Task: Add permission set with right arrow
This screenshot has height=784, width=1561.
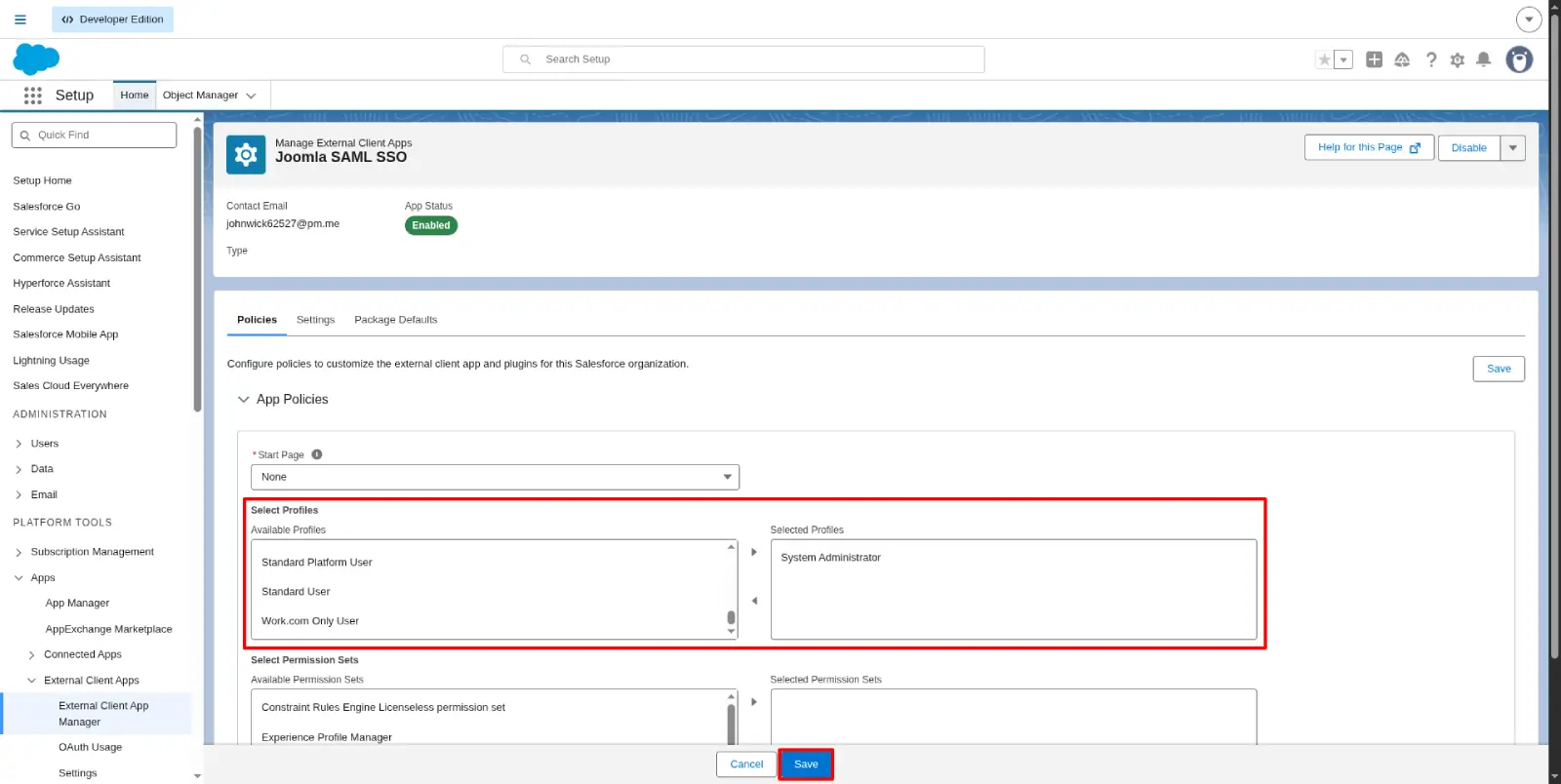Action: (754, 702)
